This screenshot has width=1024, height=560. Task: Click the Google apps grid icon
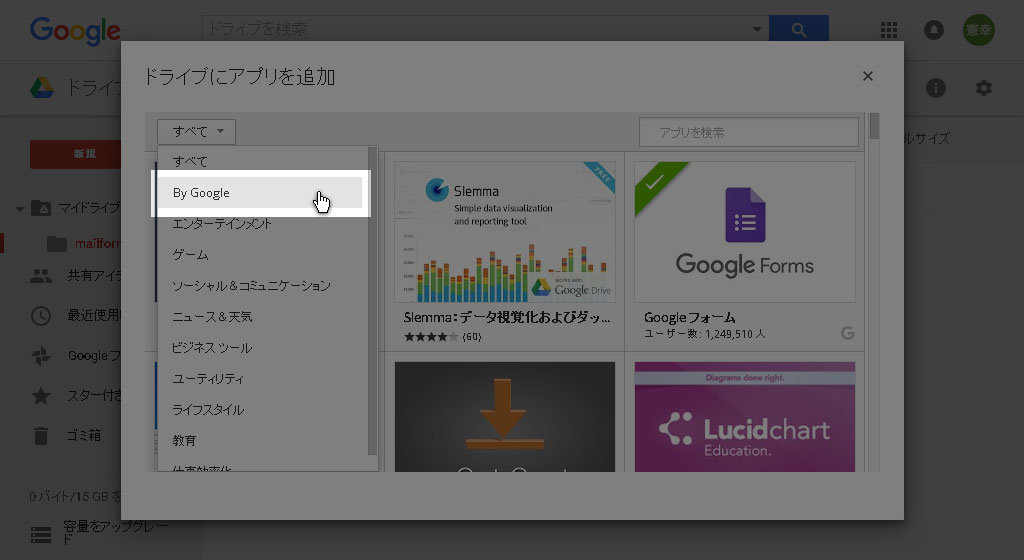click(888, 30)
